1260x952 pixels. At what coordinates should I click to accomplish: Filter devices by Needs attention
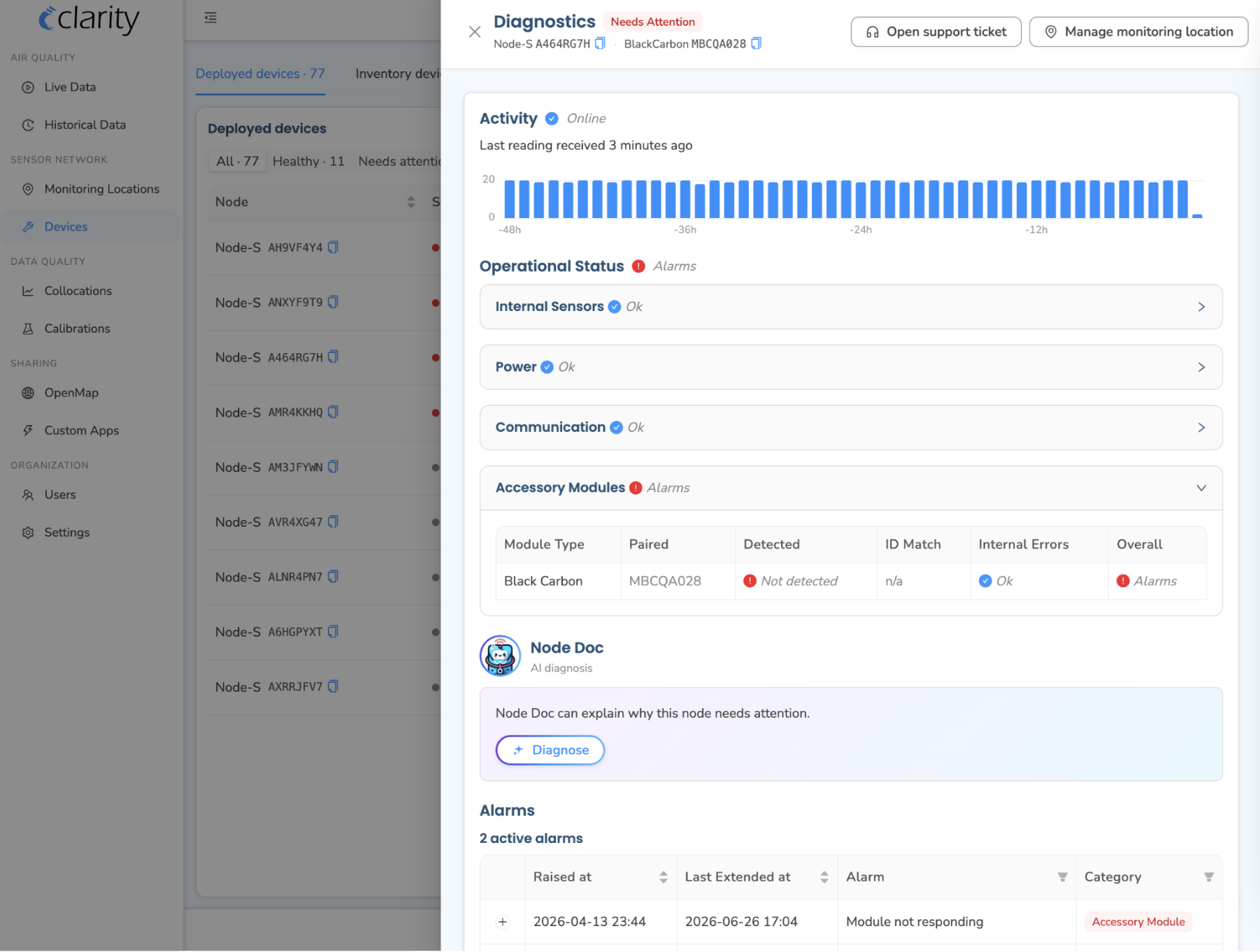point(399,161)
